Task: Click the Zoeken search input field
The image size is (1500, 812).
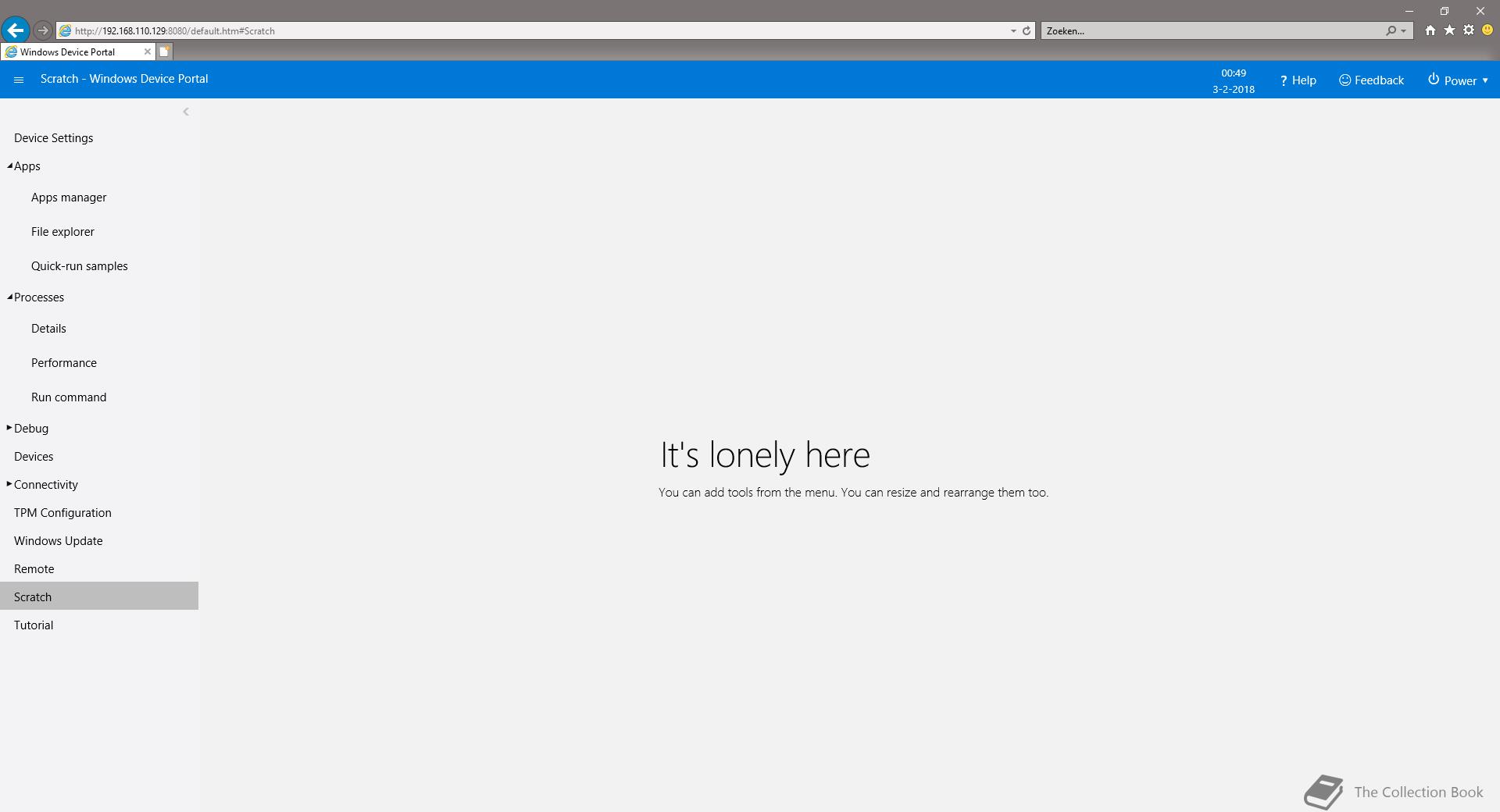Action: (x=1212, y=31)
